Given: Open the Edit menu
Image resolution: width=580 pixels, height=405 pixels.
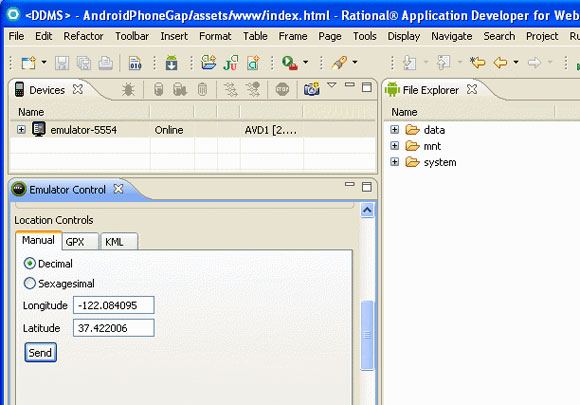Looking at the screenshot, I should click(x=44, y=36).
